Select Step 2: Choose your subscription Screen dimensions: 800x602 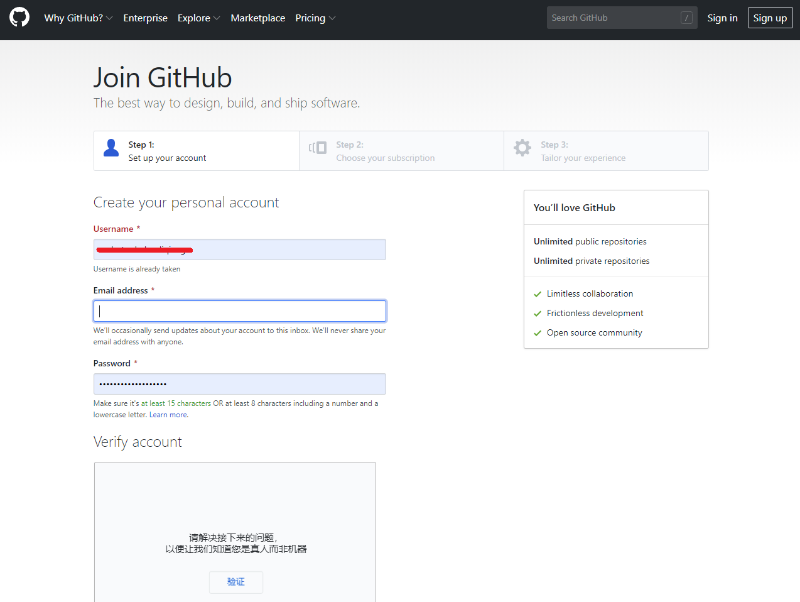[402, 151]
